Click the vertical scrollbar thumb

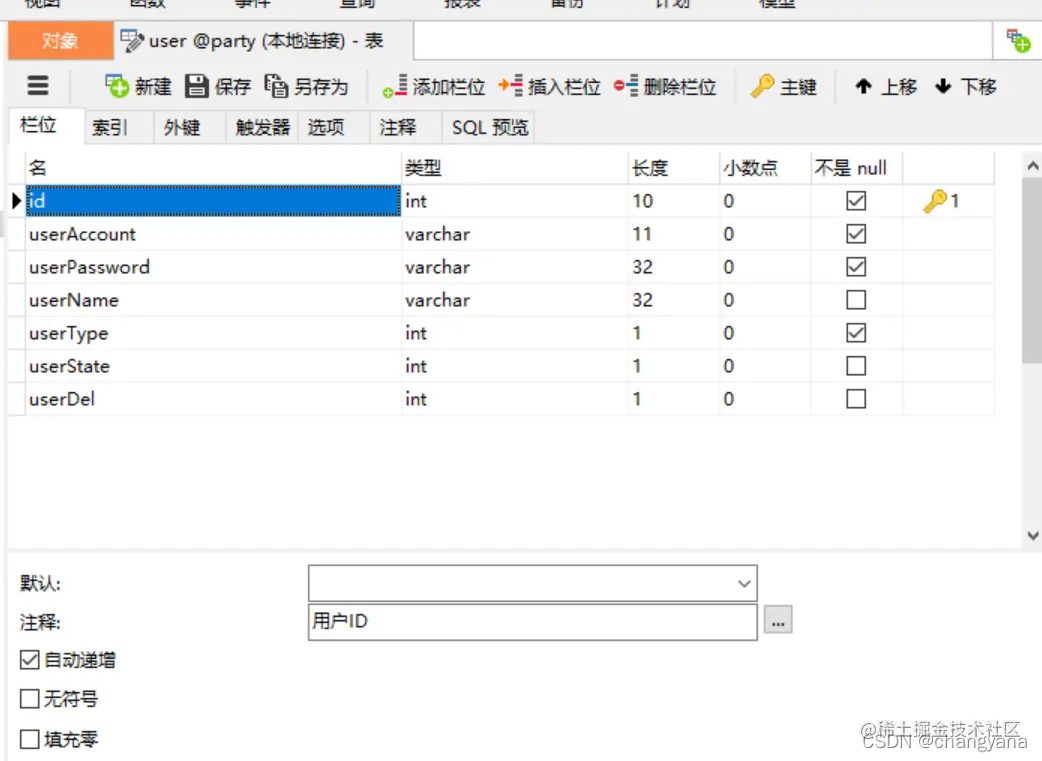[x=1032, y=271]
